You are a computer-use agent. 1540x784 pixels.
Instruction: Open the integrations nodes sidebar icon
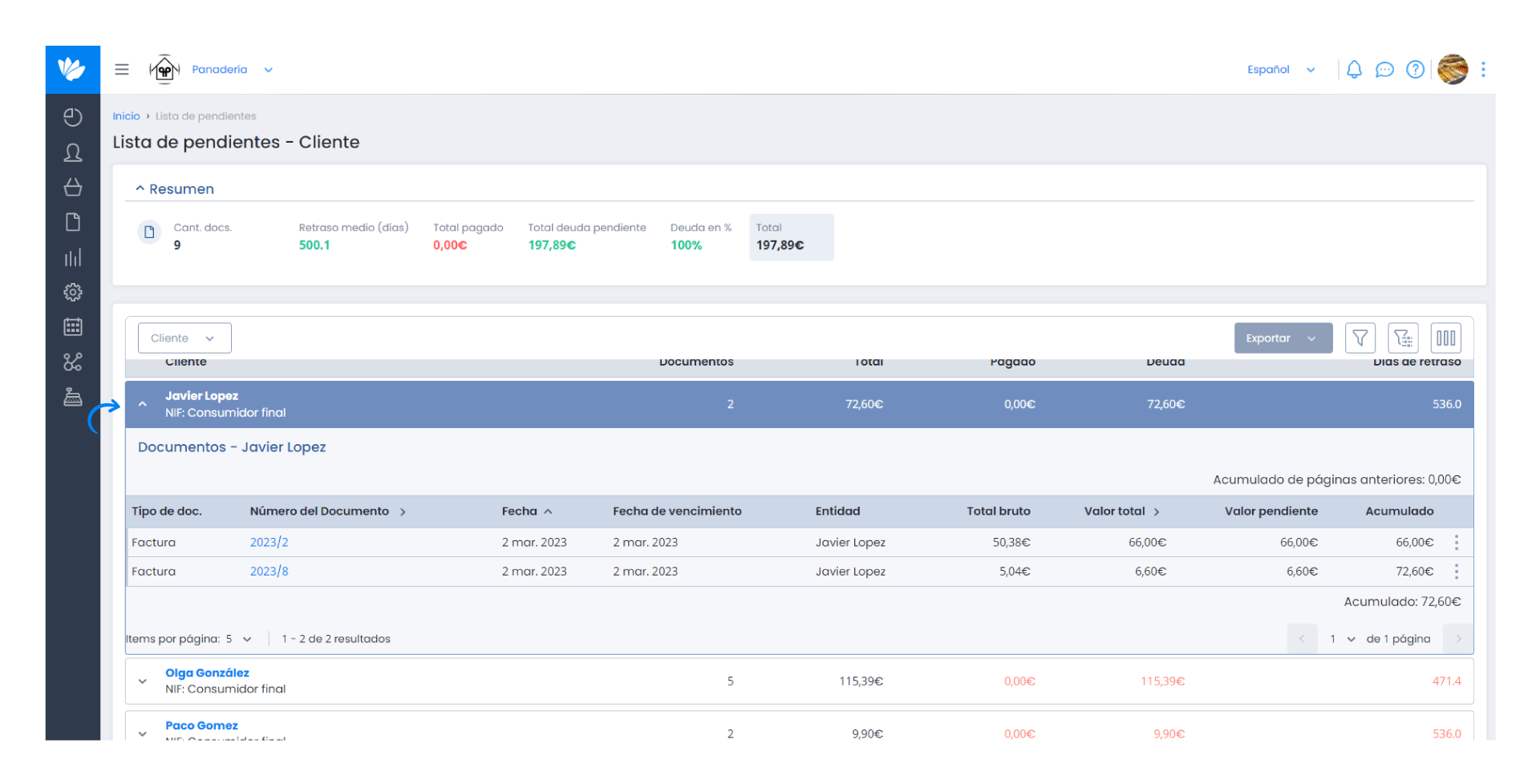73,362
